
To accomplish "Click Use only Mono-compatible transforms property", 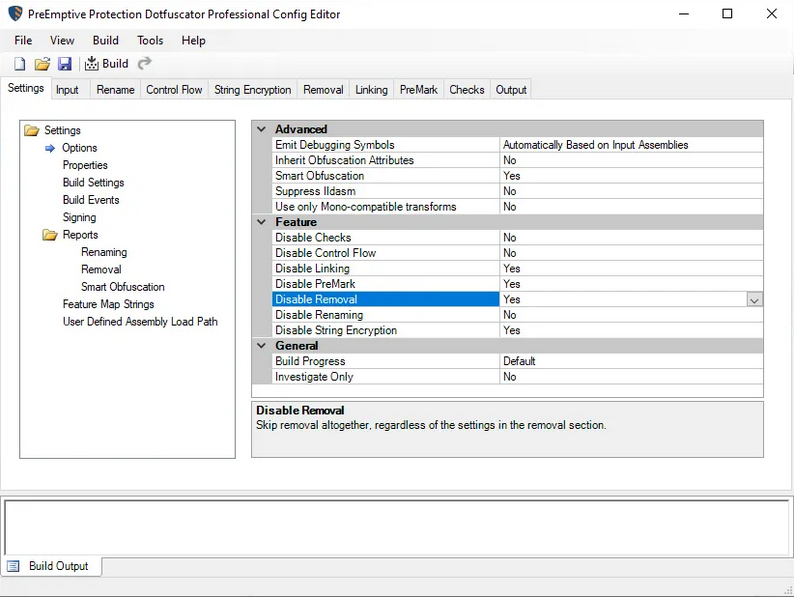I will (x=386, y=207).
